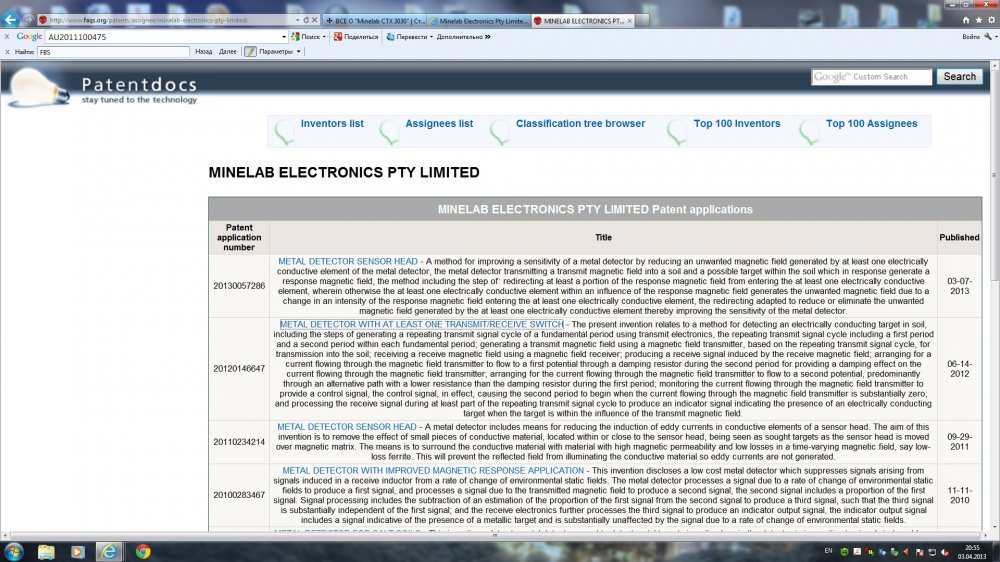Close the Find bar with its X
Image resolution: width=1000 pixels, height=562 pixels.
click(x=7, y=52)
